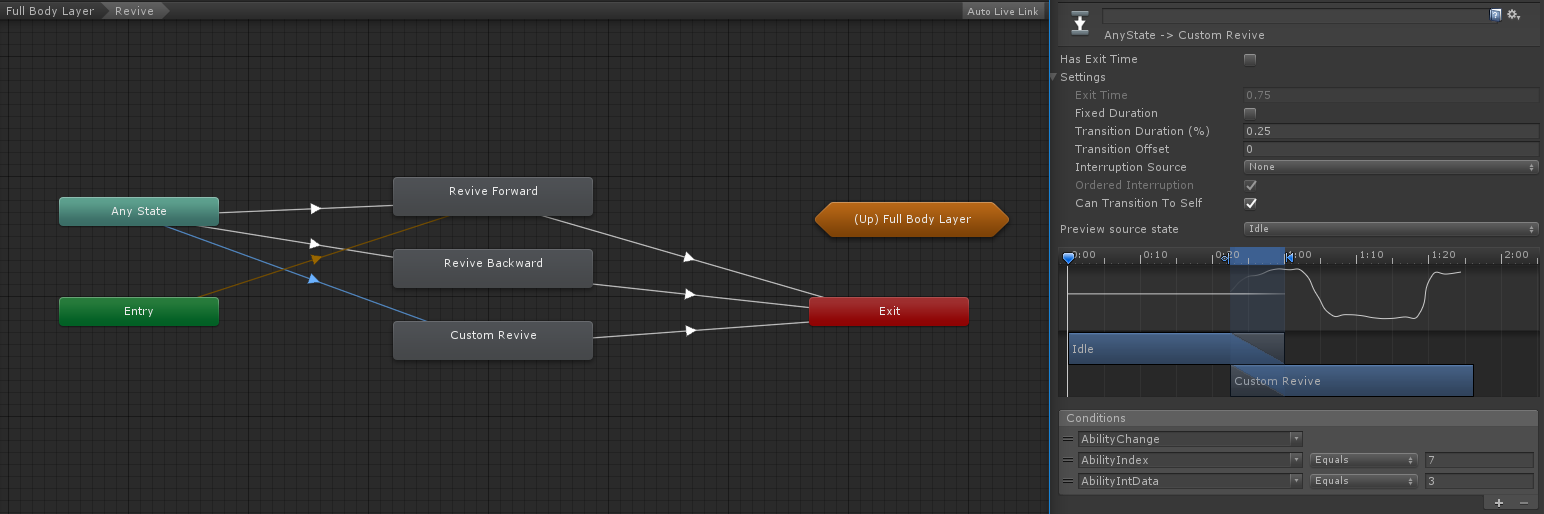The width and height of the screenshot is (1544, 514).
Task: Open the Preview source state dropdown
Action: (x=1390, y=229)
